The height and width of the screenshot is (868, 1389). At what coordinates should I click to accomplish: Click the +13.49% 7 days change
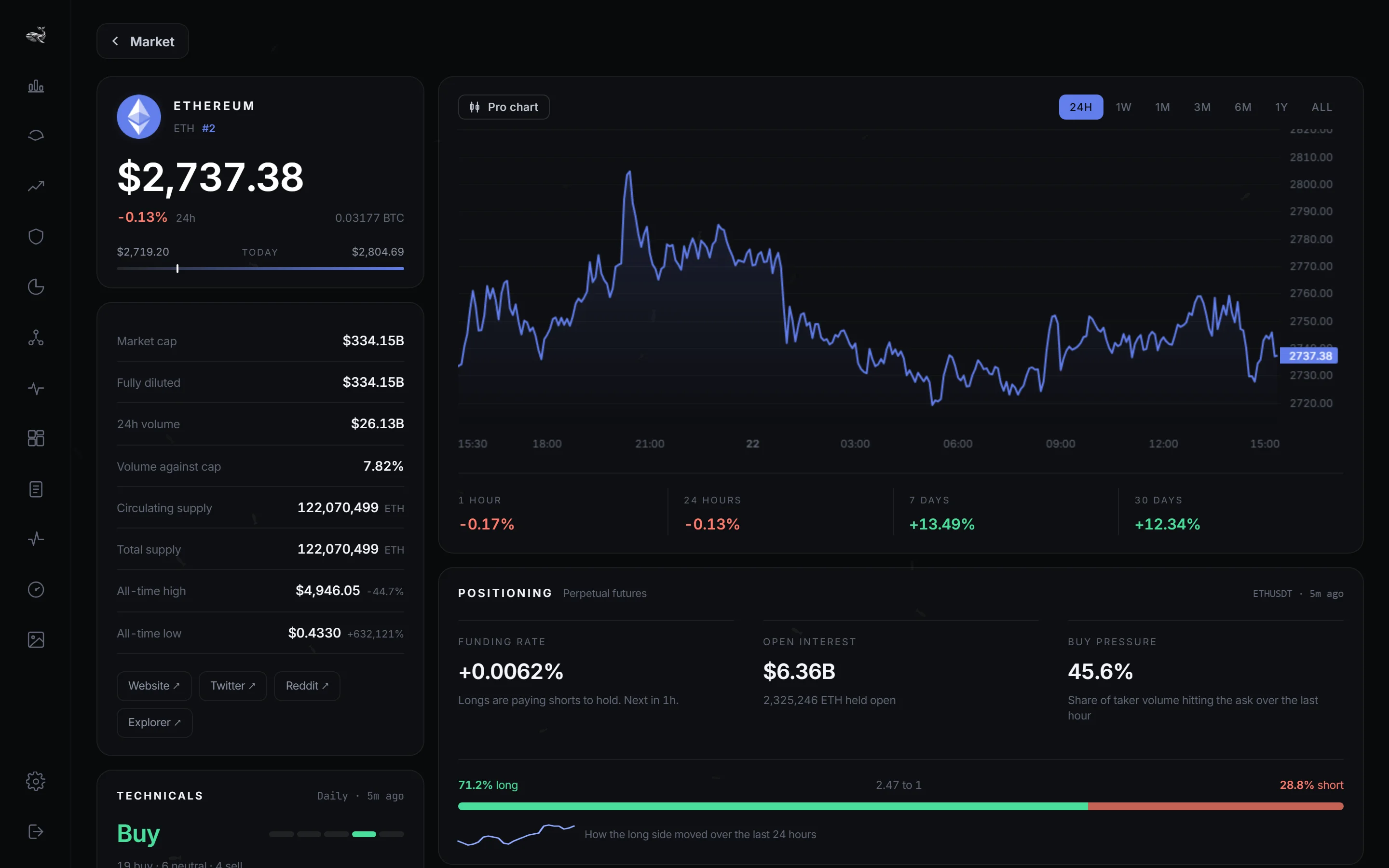tap(942, 524)
